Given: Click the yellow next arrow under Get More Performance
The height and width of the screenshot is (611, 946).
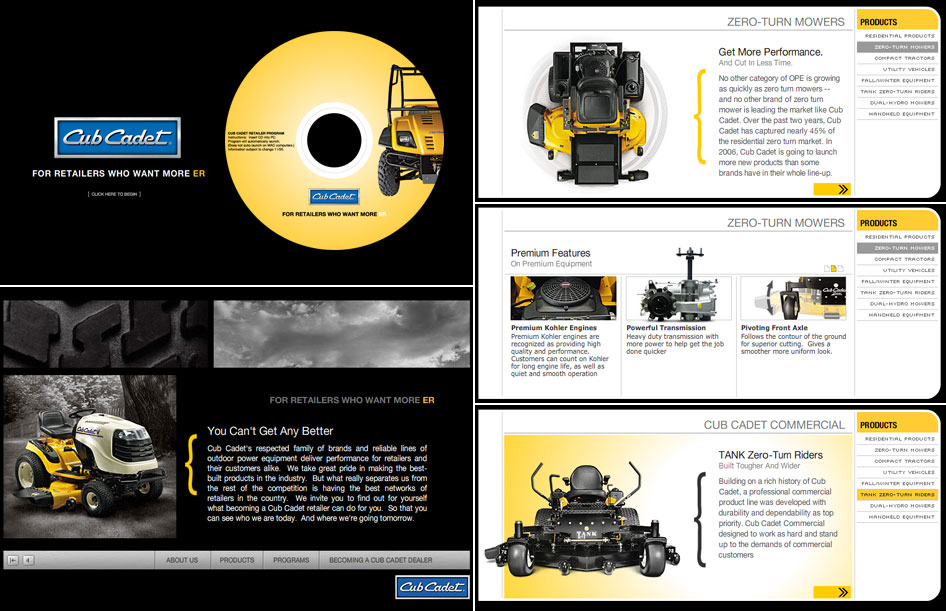Looking at the screenshot, I should [831, 188].
